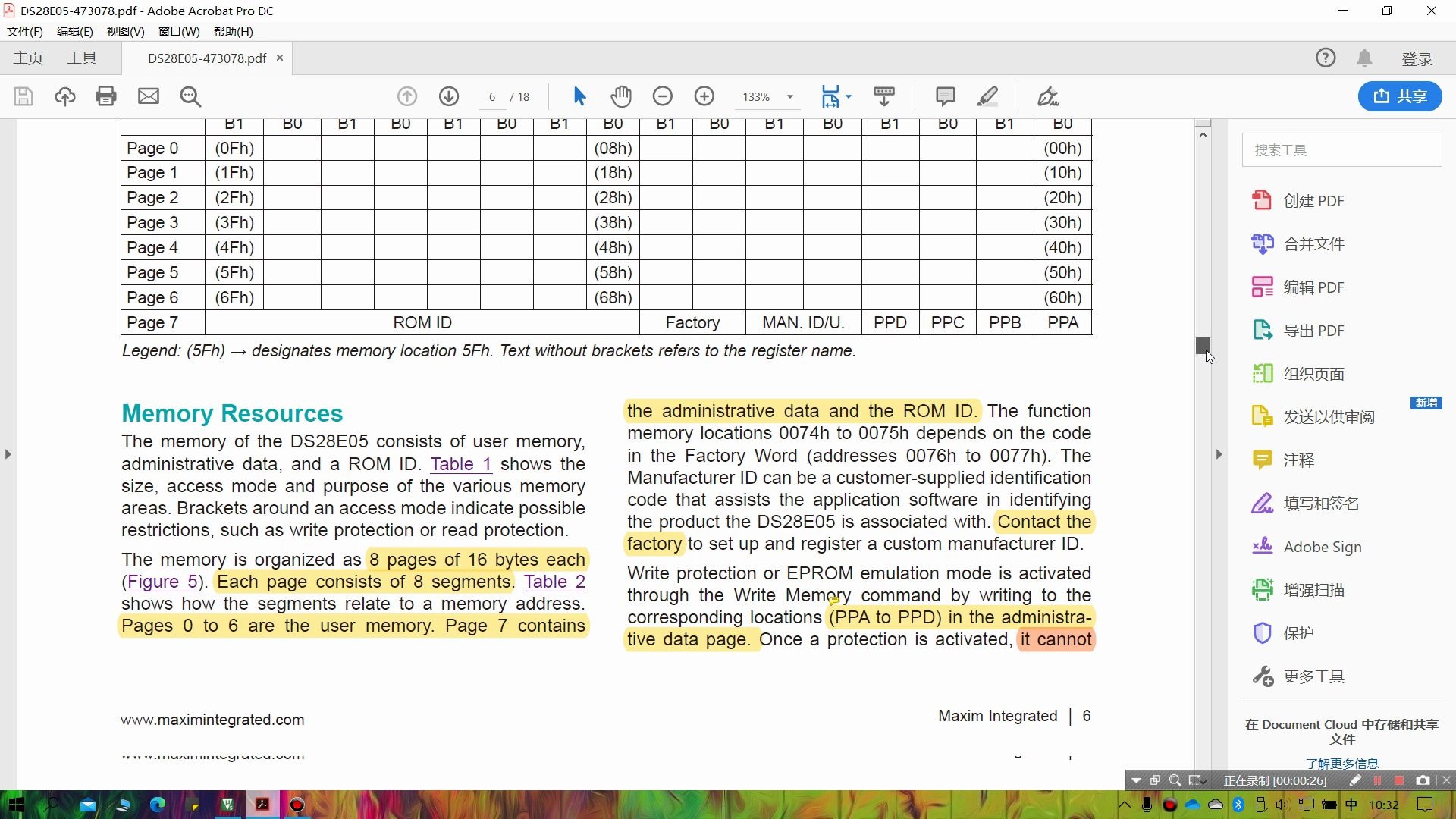The width and height of the screenshot is (1456, 819).
Task: Click the zoom out minus icon
Action: [662, 96]
